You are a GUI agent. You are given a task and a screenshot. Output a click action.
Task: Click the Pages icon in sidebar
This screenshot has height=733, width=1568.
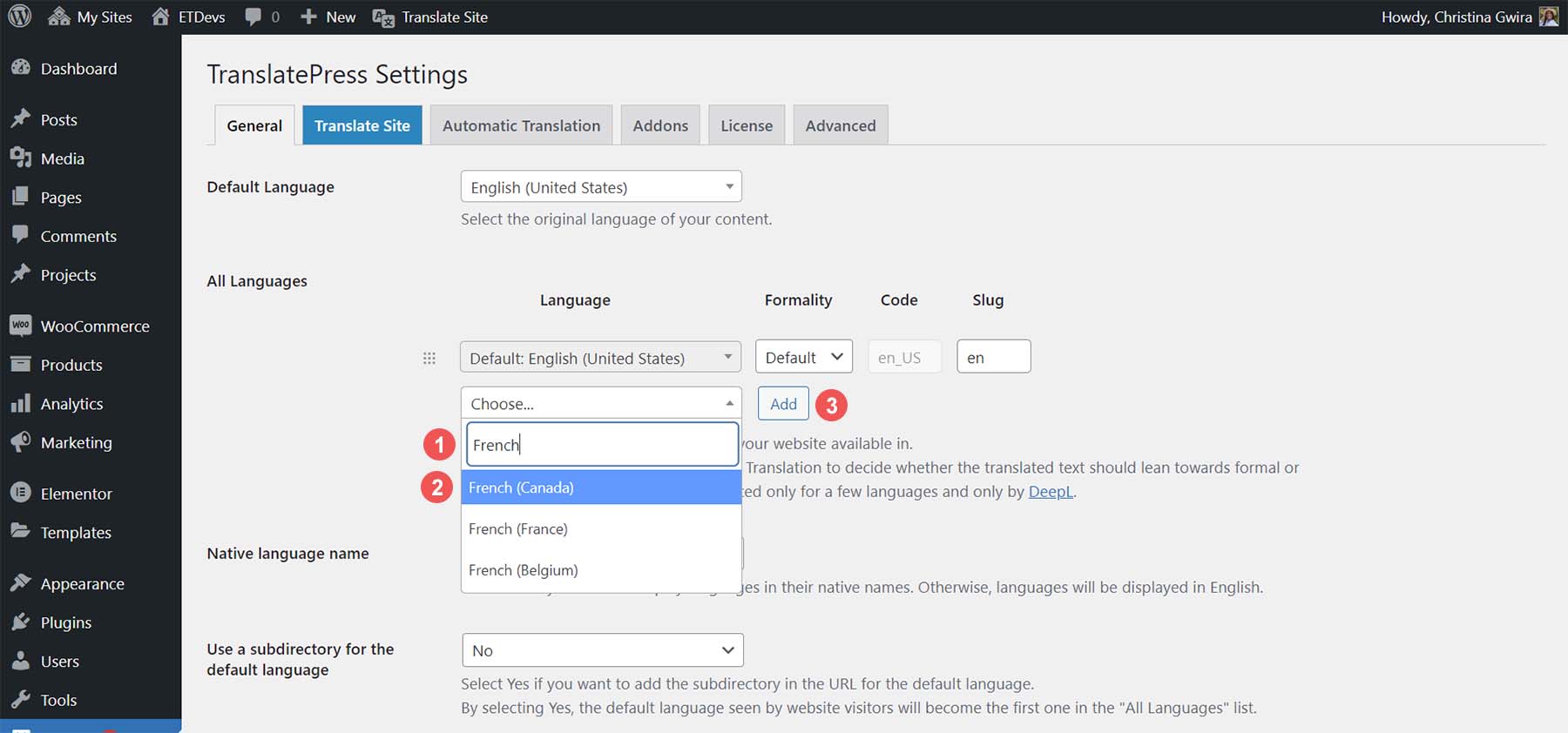[21, 197]
